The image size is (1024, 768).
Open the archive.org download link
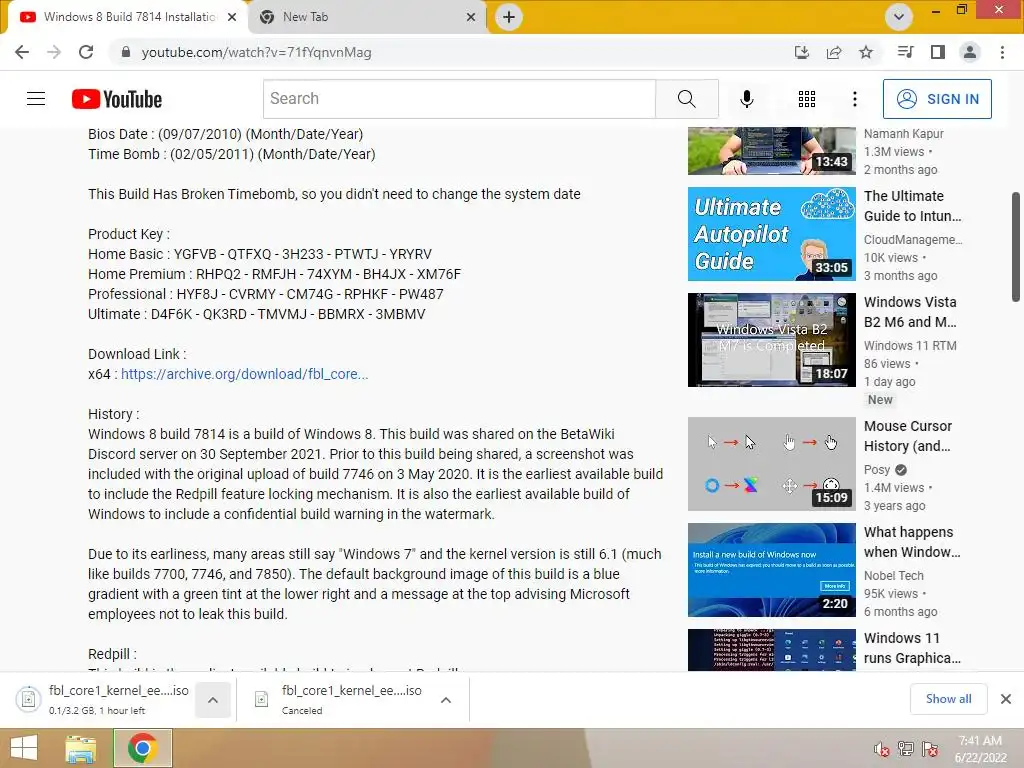[x=244, y=374]
